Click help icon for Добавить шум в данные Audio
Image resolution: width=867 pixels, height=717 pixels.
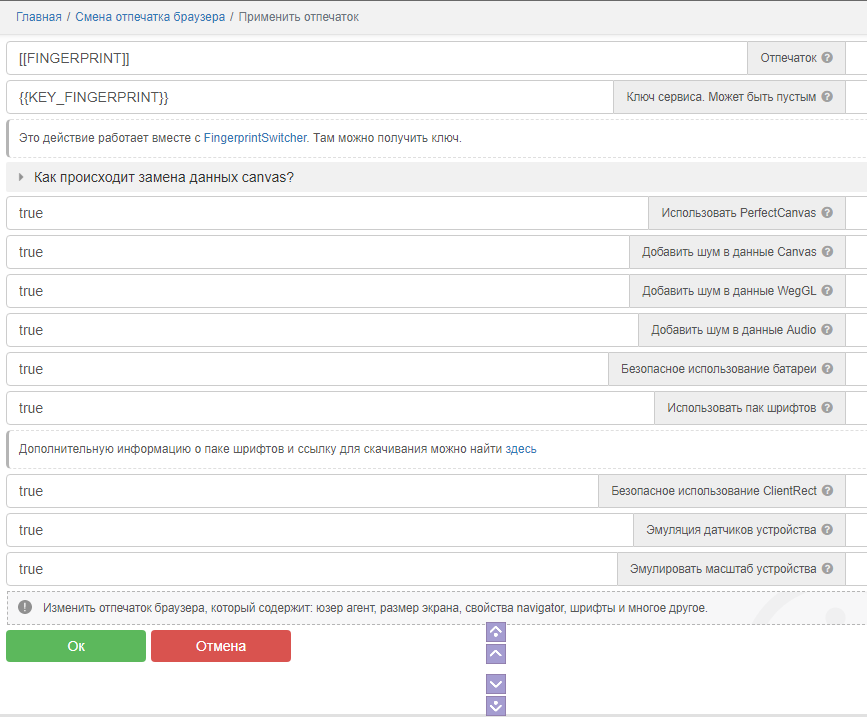[x=827, y=330]
